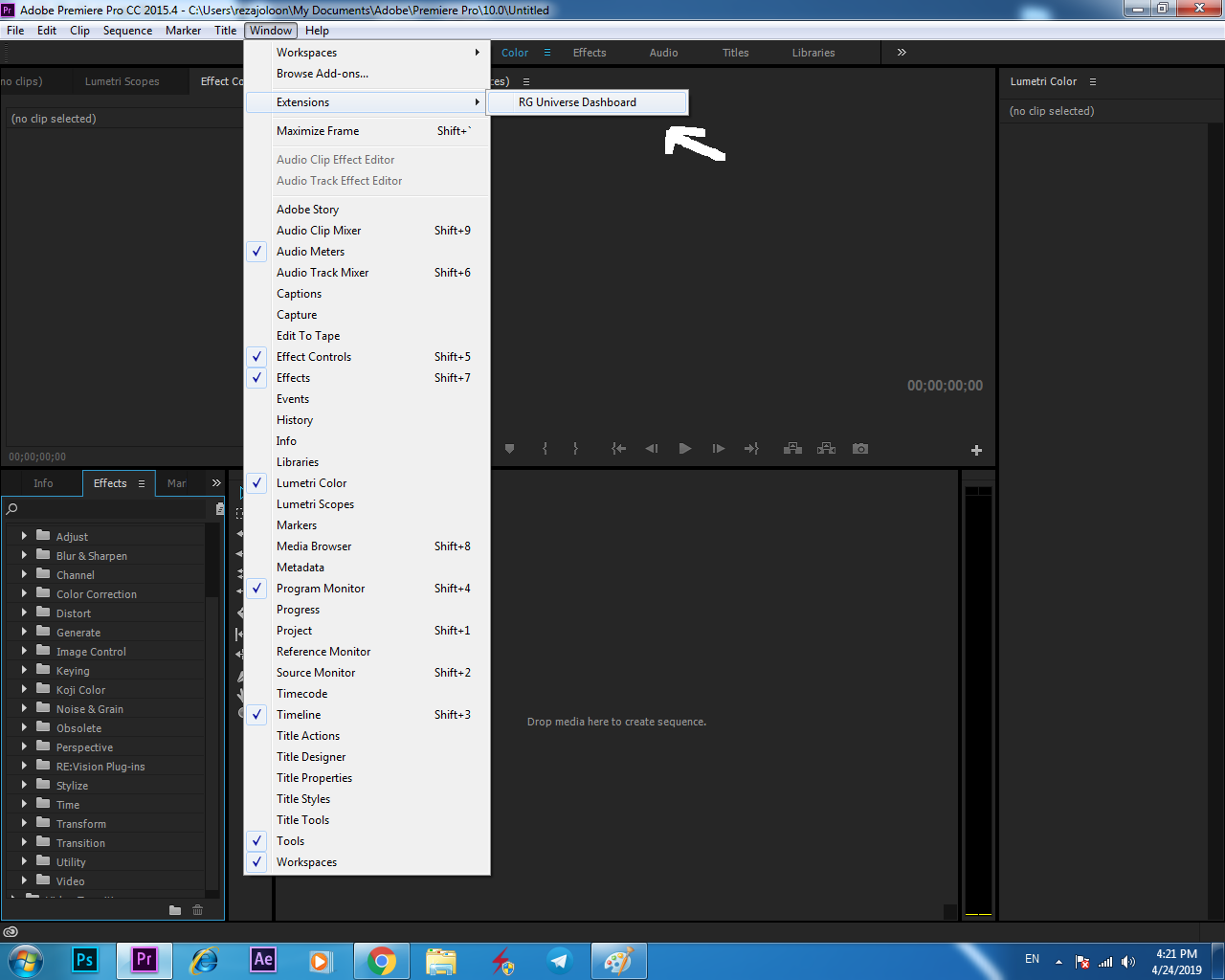Click the taskbar volume speaker icon
This screenshot has width=1225, height=980.
(1128, 962)
